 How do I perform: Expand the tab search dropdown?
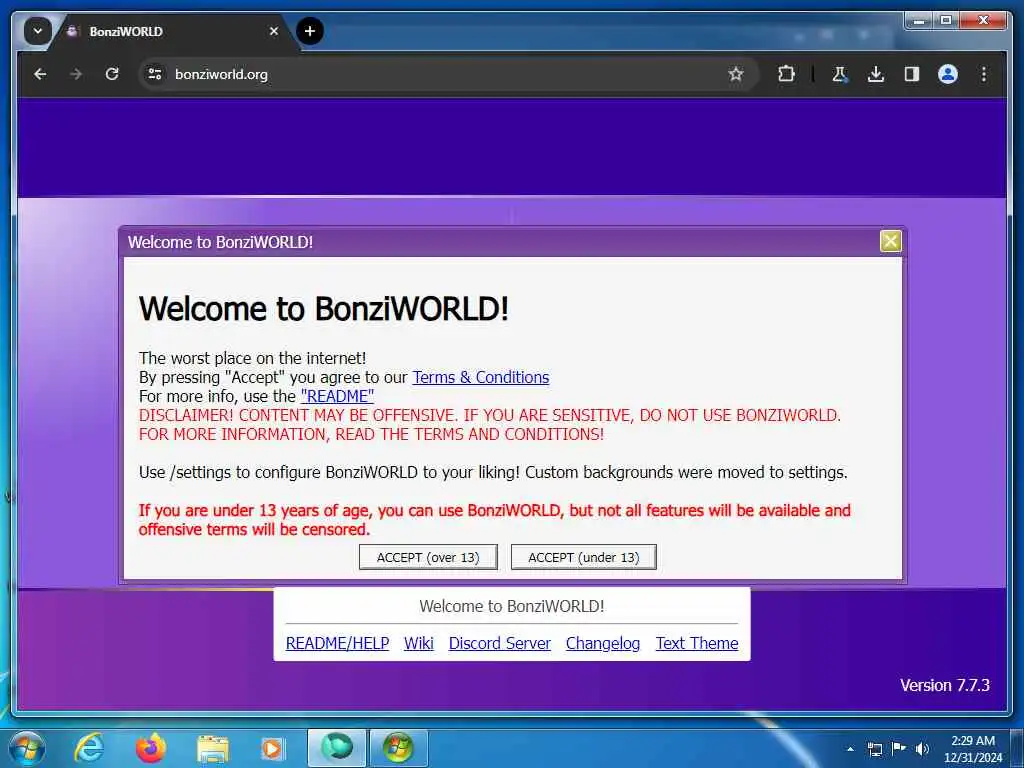(x=37, y=31)
